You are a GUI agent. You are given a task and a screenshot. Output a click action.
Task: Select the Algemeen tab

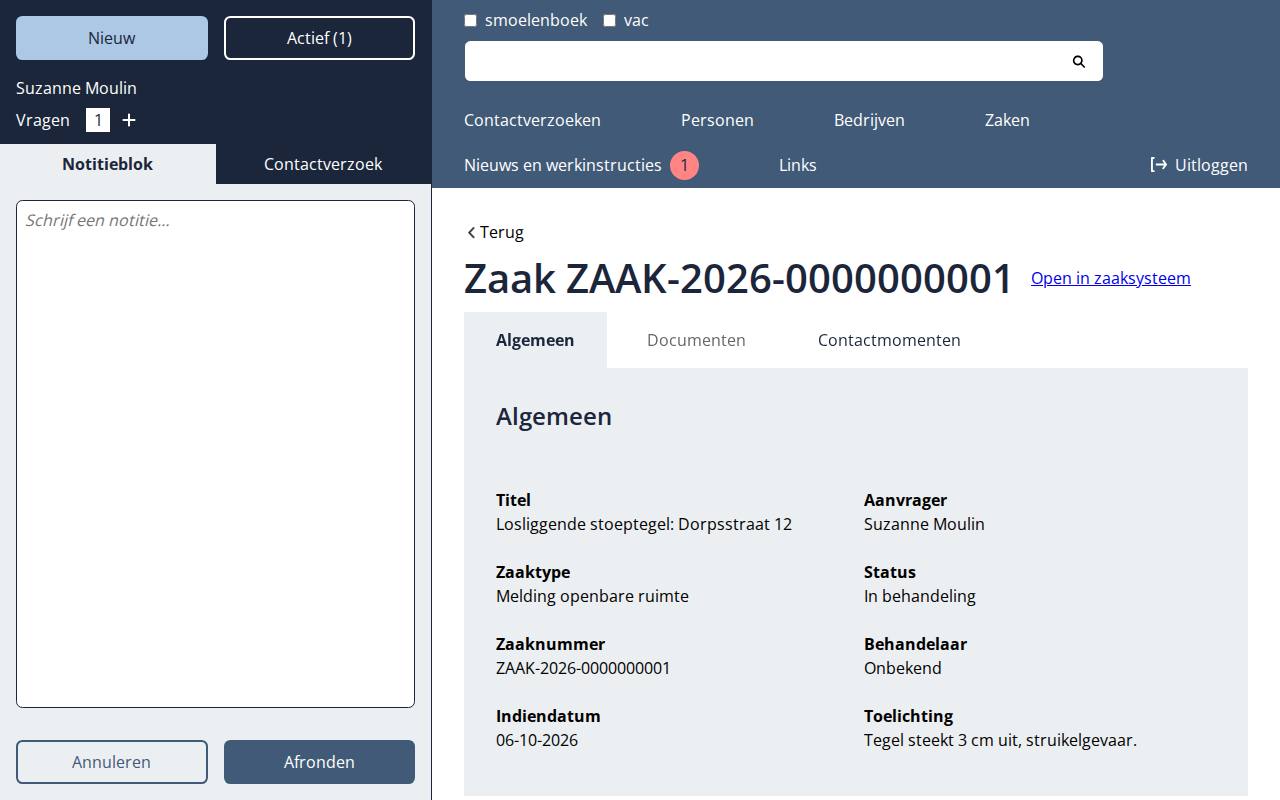[535, 340]
